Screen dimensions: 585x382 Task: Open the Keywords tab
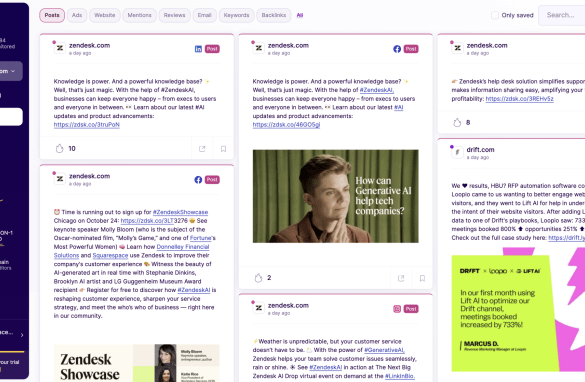tap(236, 15)
